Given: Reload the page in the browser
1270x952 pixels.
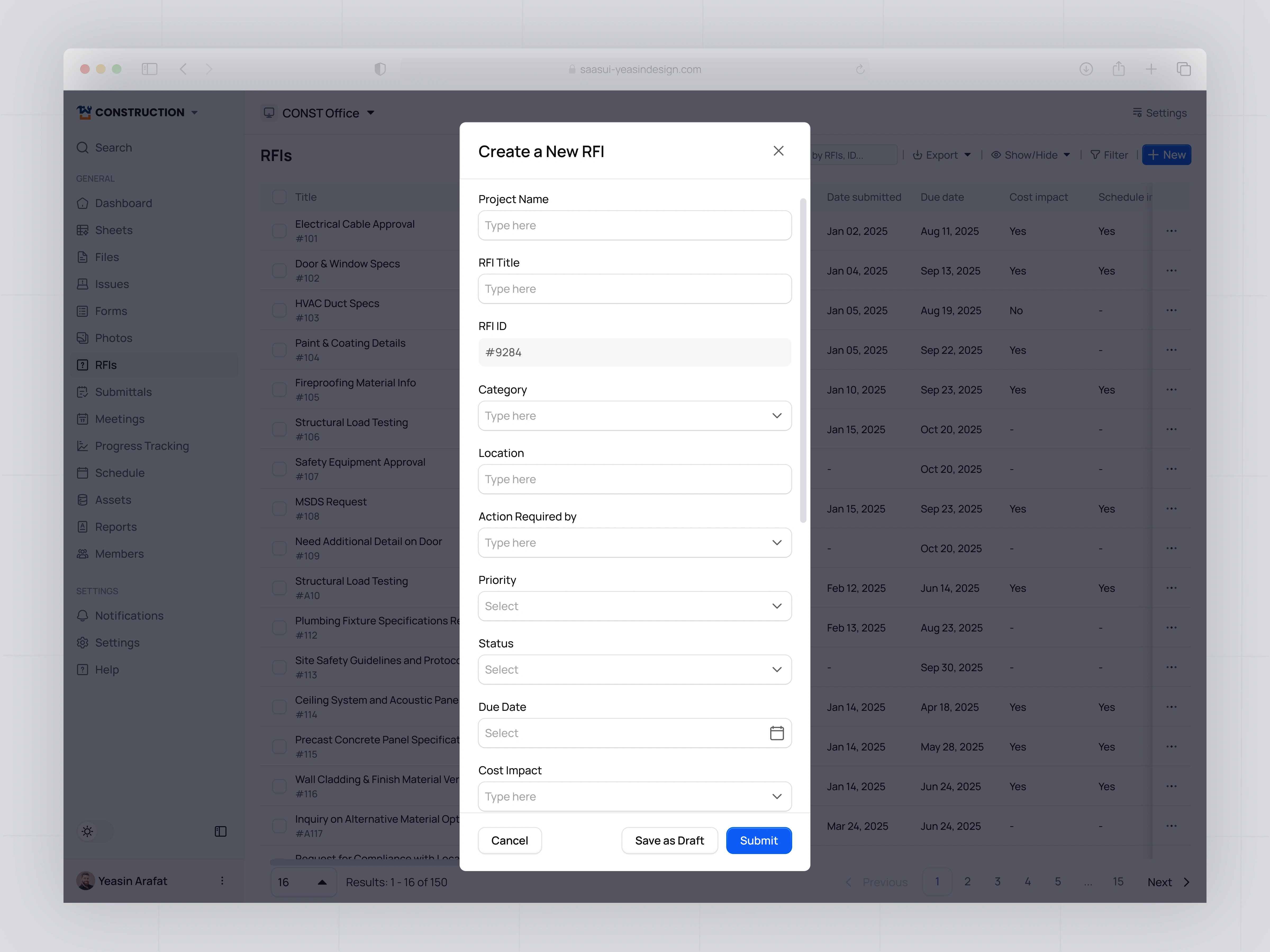Looking at the screenshot, I should click(860, 70).
